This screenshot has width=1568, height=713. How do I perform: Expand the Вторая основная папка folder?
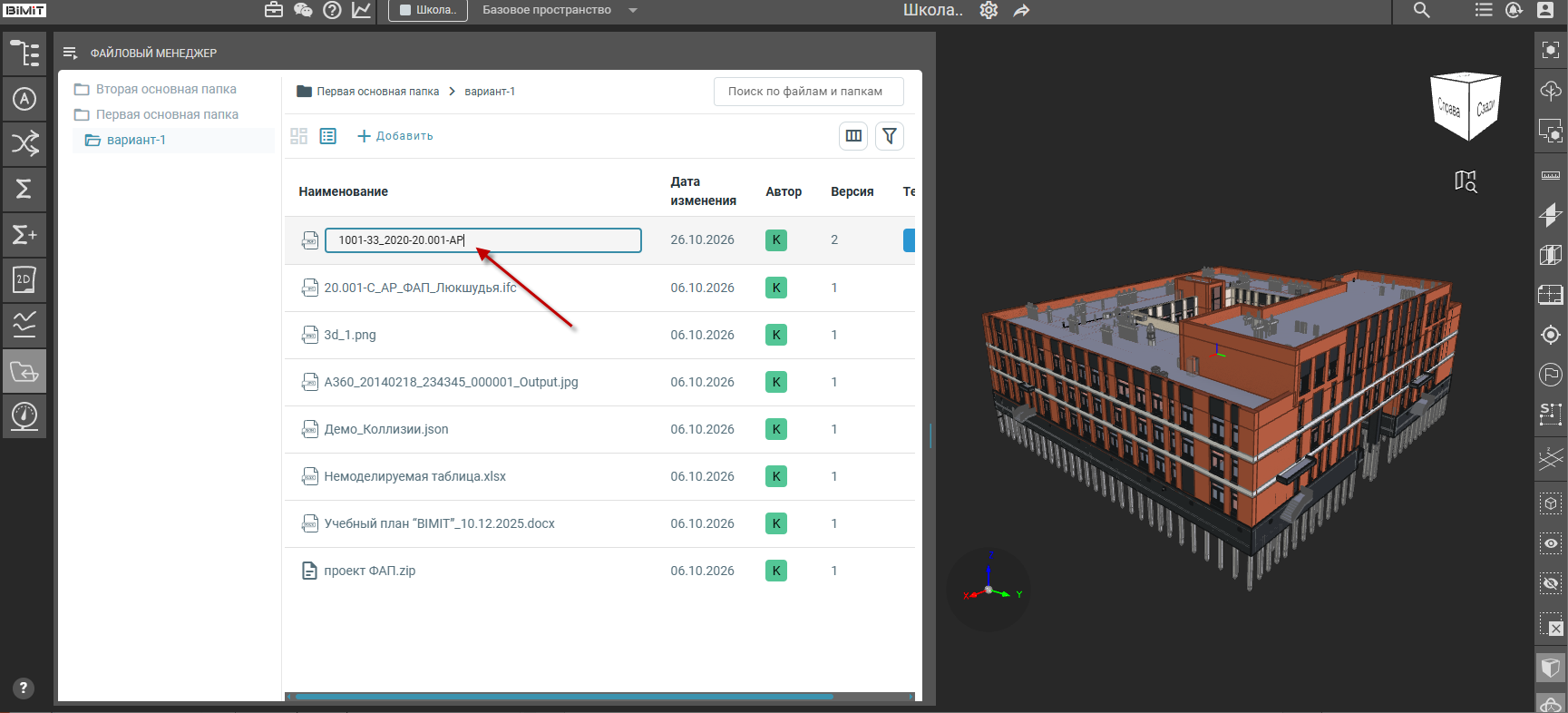(x=155, y=89)
